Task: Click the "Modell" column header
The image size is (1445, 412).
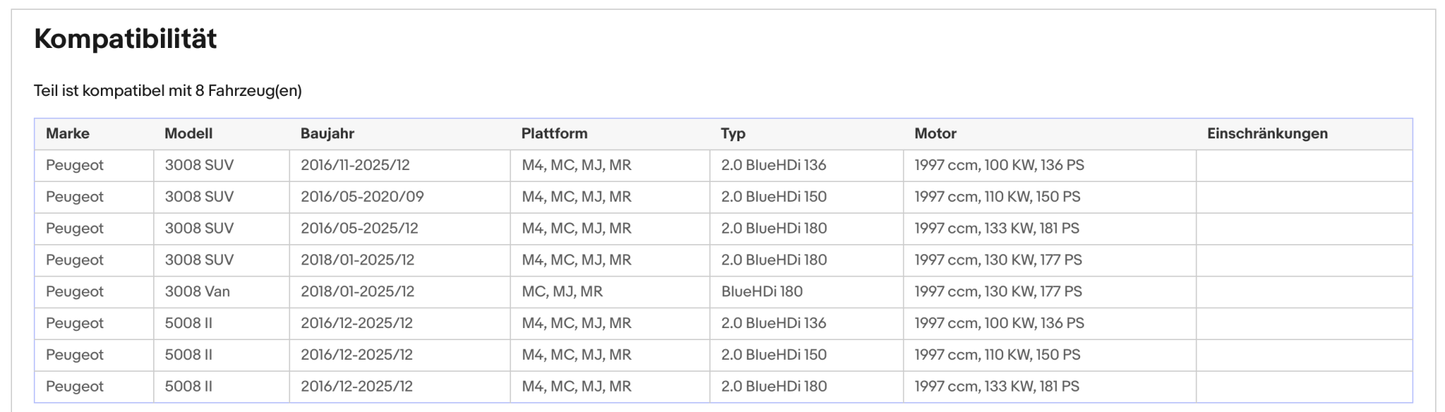Action: pos(188,134)
